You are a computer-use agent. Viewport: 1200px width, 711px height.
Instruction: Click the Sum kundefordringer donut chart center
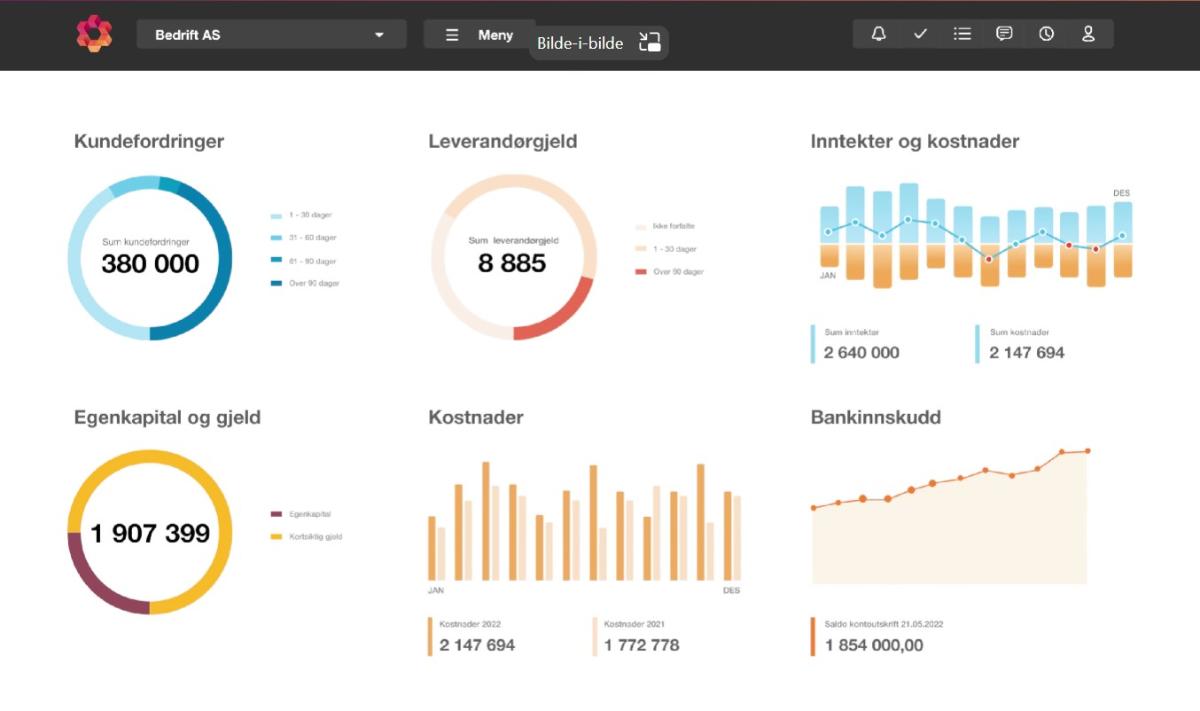tap(150, 258)
